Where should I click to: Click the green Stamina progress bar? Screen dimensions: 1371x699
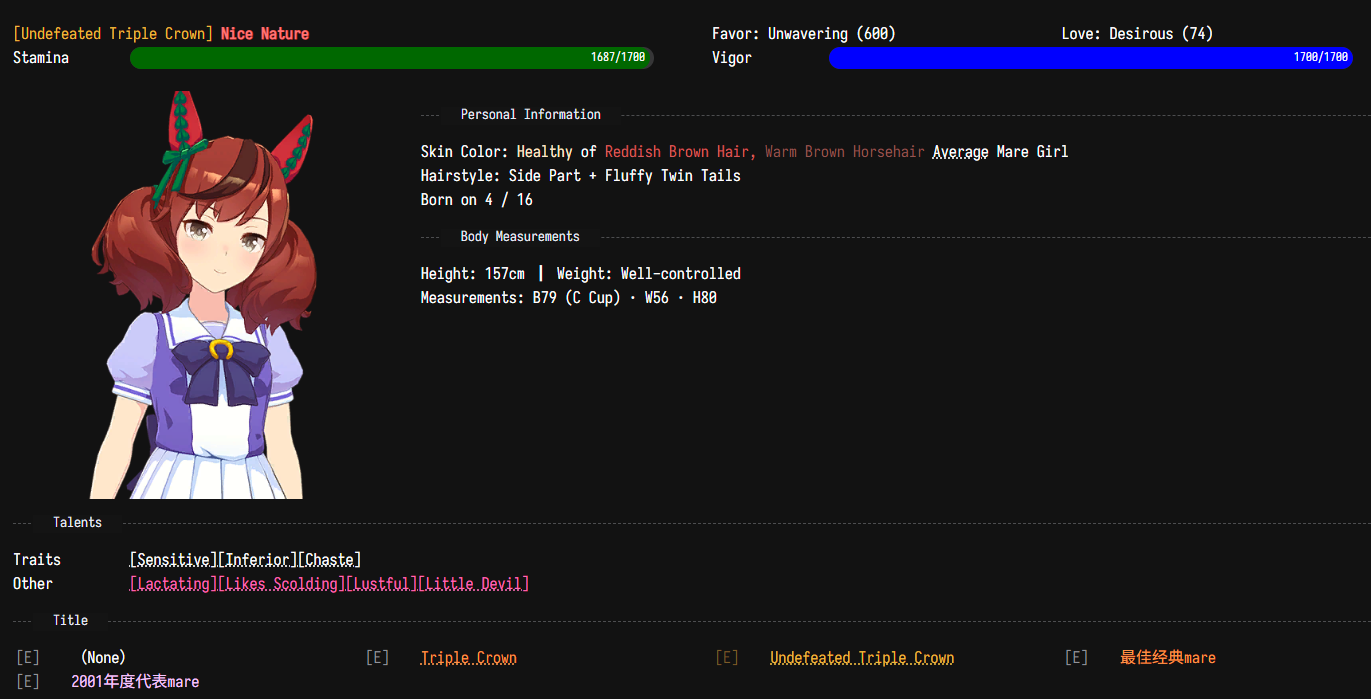[392, 58]
